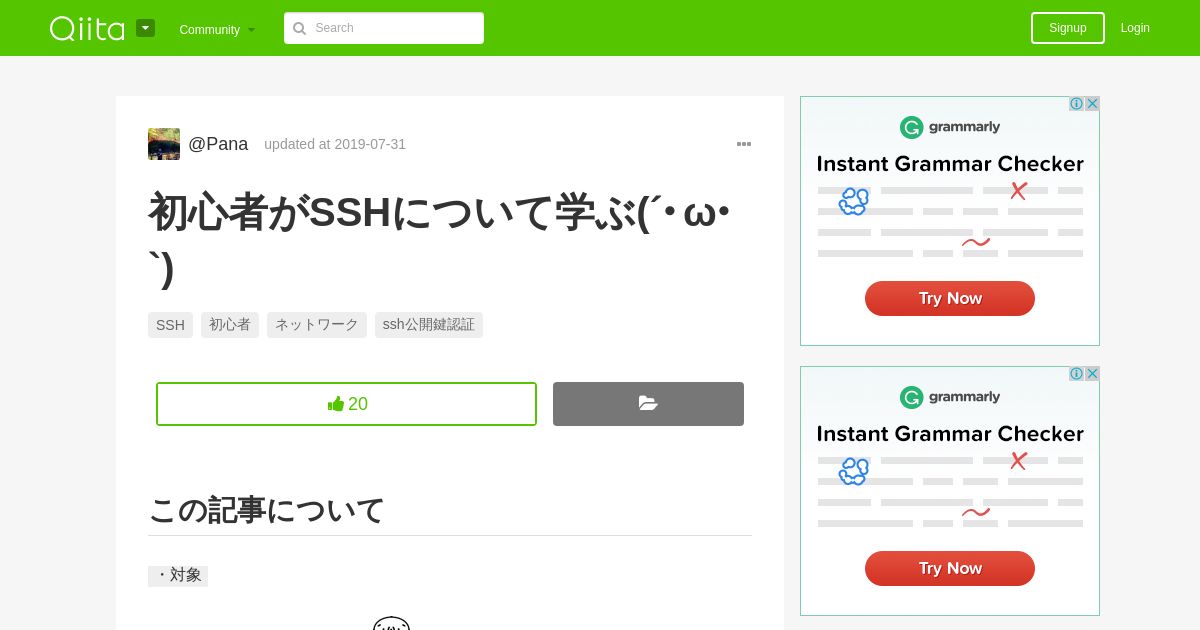Screen dimensions: 1200x630
Task: Open ad info icon on bottom Grammarly ad
Action: 1076,374
